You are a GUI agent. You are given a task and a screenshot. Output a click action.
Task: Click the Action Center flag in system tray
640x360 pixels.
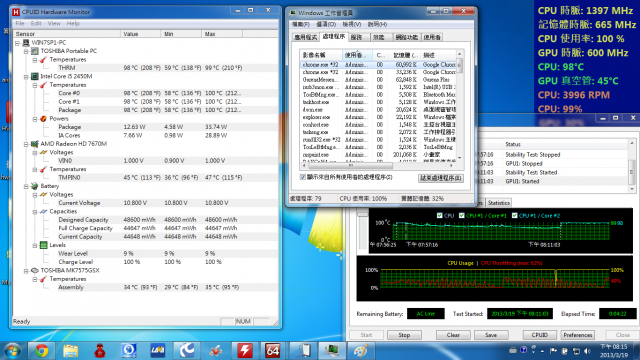553,351
